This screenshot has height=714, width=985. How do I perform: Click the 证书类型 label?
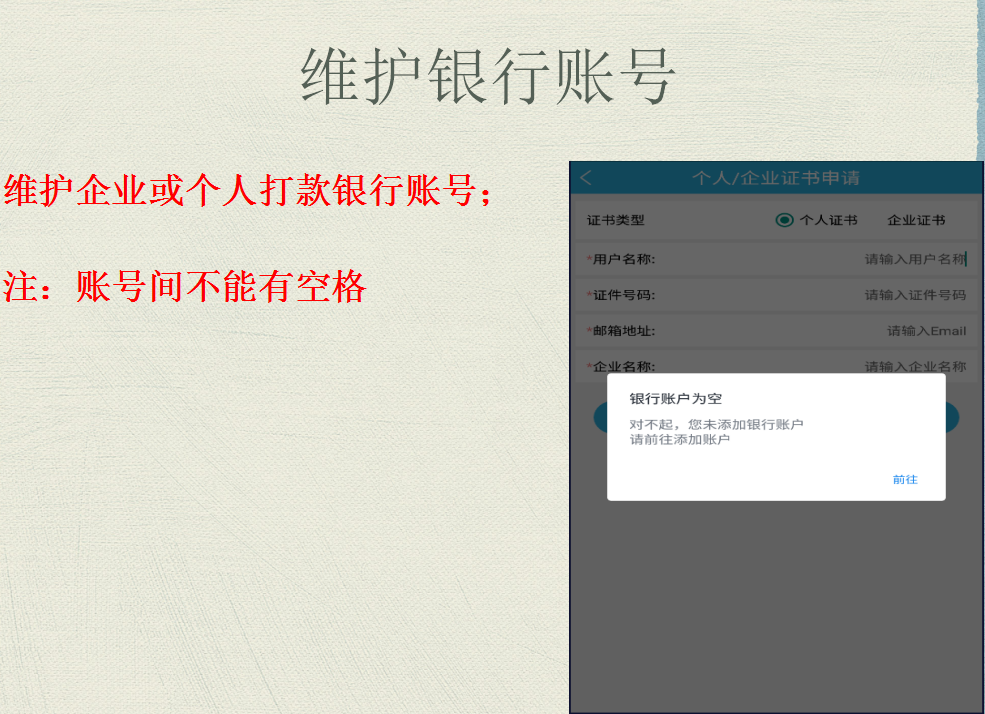click(x=615, y=220)
